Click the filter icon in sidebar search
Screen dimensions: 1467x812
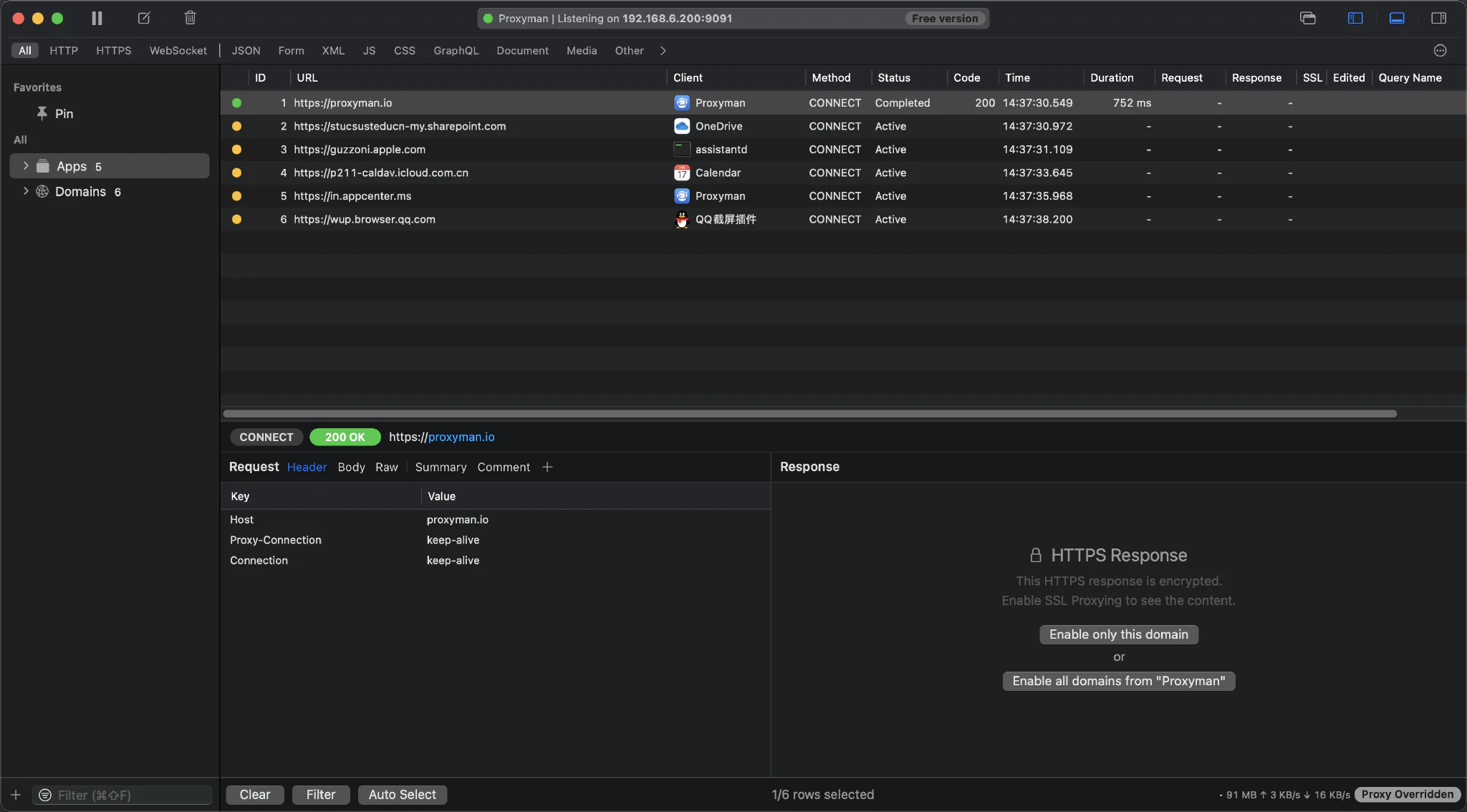click(45, 795)
